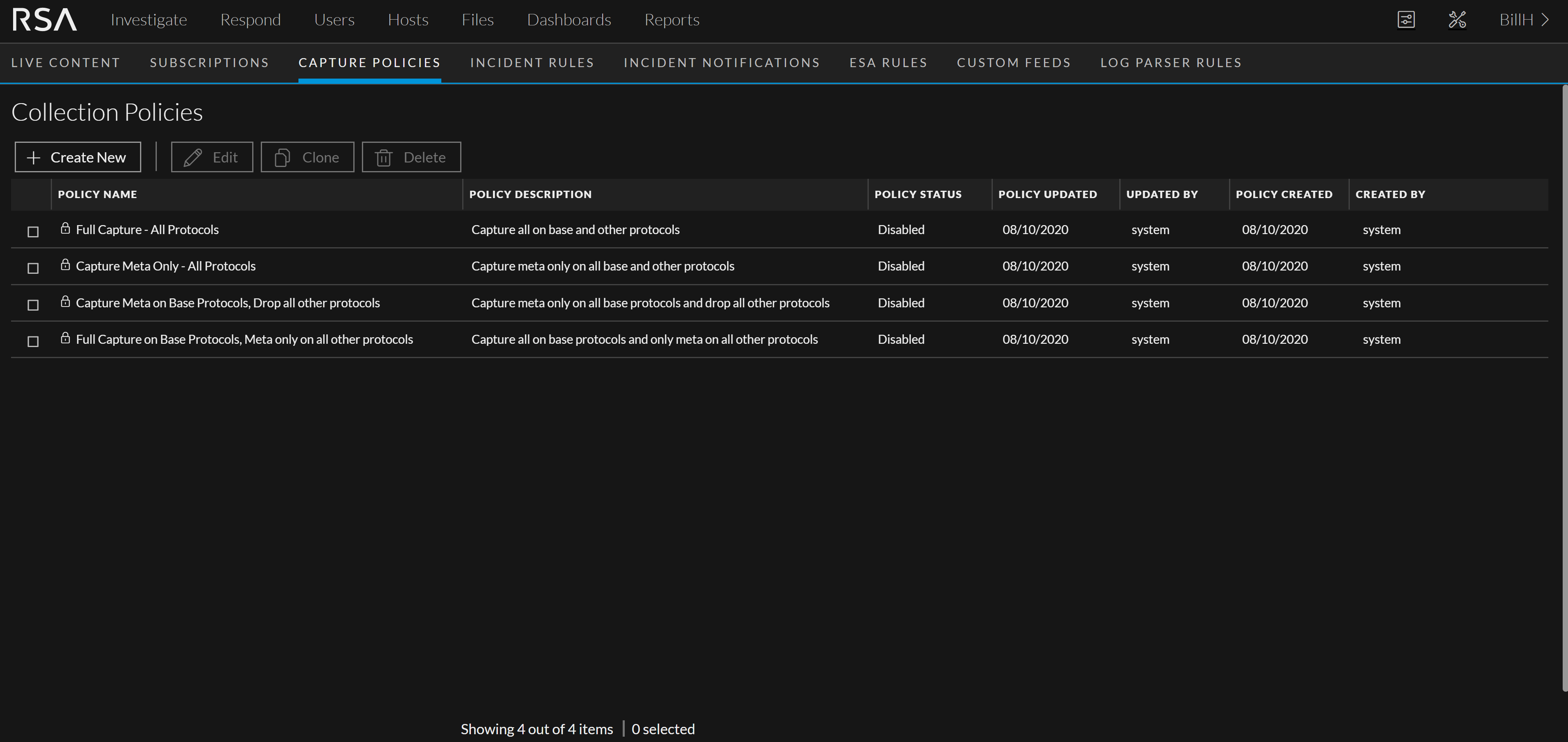Viewport: 1568px width, 742px height.
Task: Open the Investigate menu
Action: pyautogui.click(x=149, y=20)
